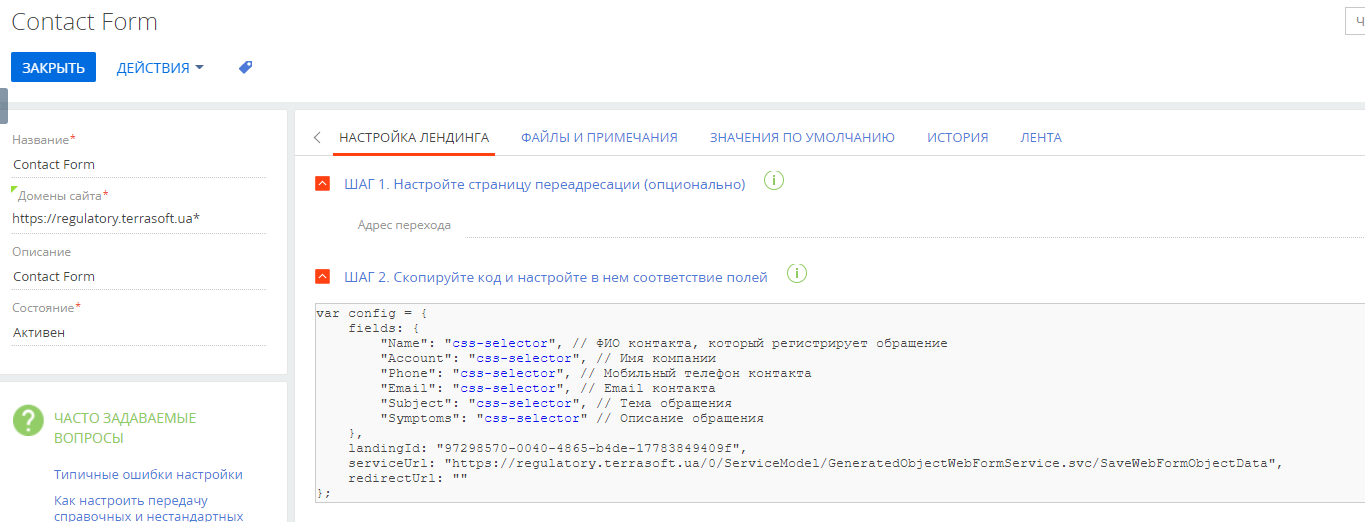Click the tag icon next to ДЕЙСТВИЯ
This screenshot has width=1365, height=522.
pyautogui.click(x=245, y=67)
